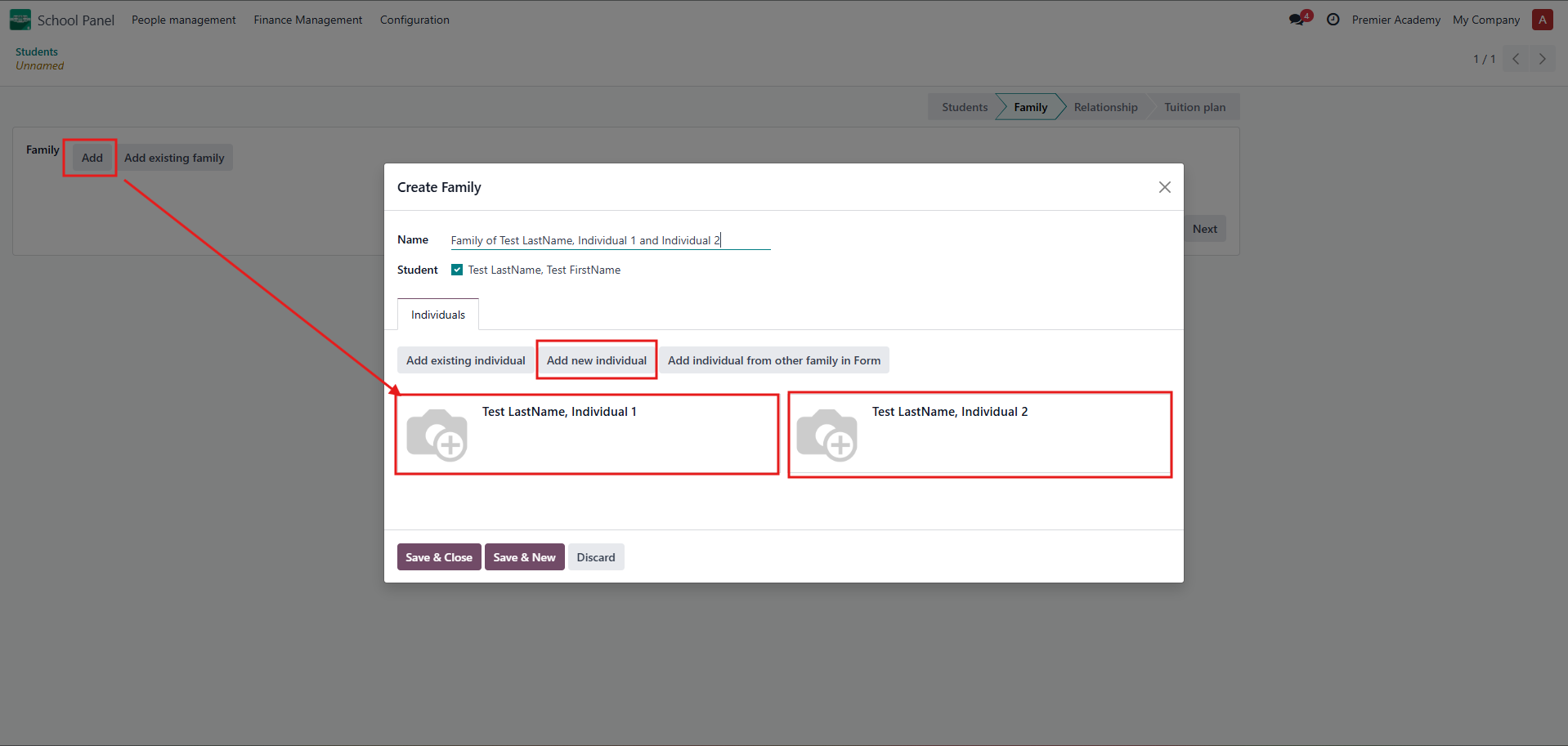The image size is (1568, 746).
Task: Click the user avatar icon 'A'
Action: [x=1542, y=20]
